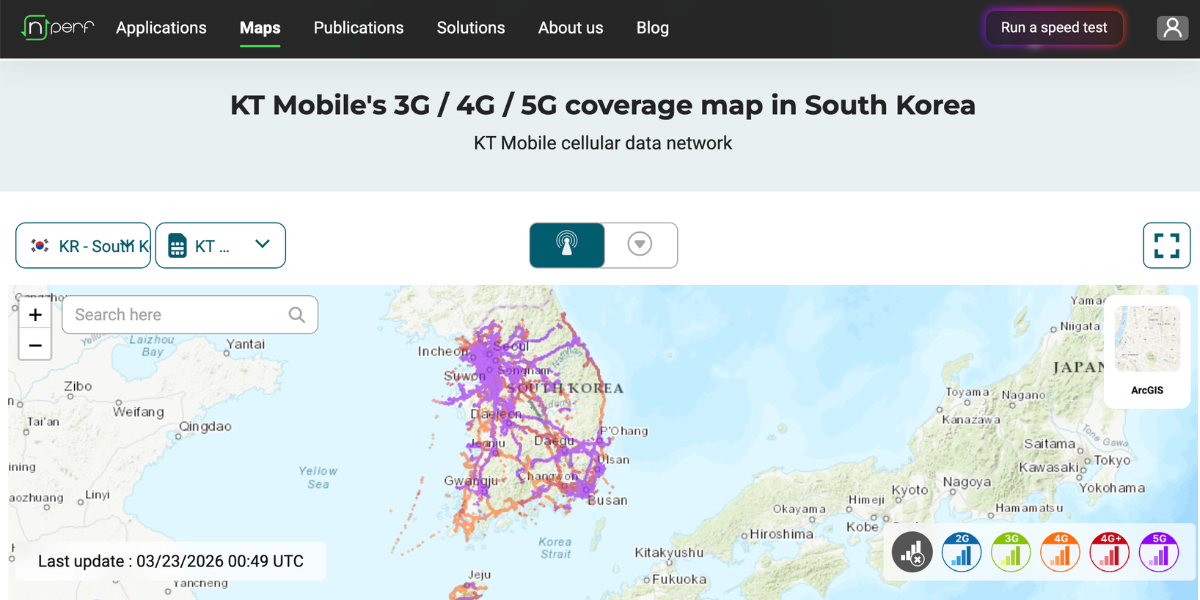Activate the 4G+ coverage icon
The height and width of the screenshot is (600, 1200).
tap(1109, 551)
